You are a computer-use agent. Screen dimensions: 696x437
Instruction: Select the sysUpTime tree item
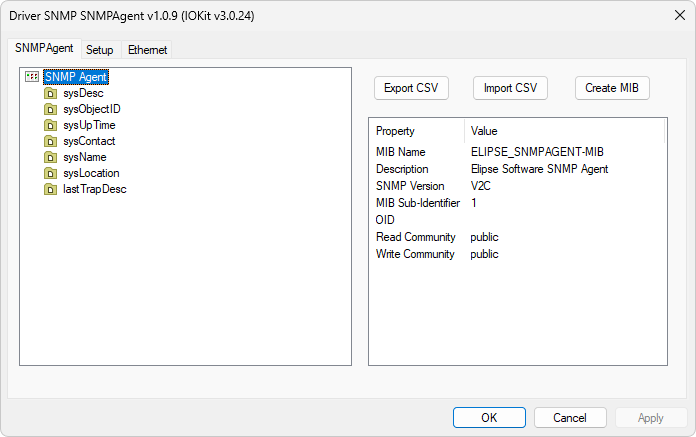click(x=89, y=125)
